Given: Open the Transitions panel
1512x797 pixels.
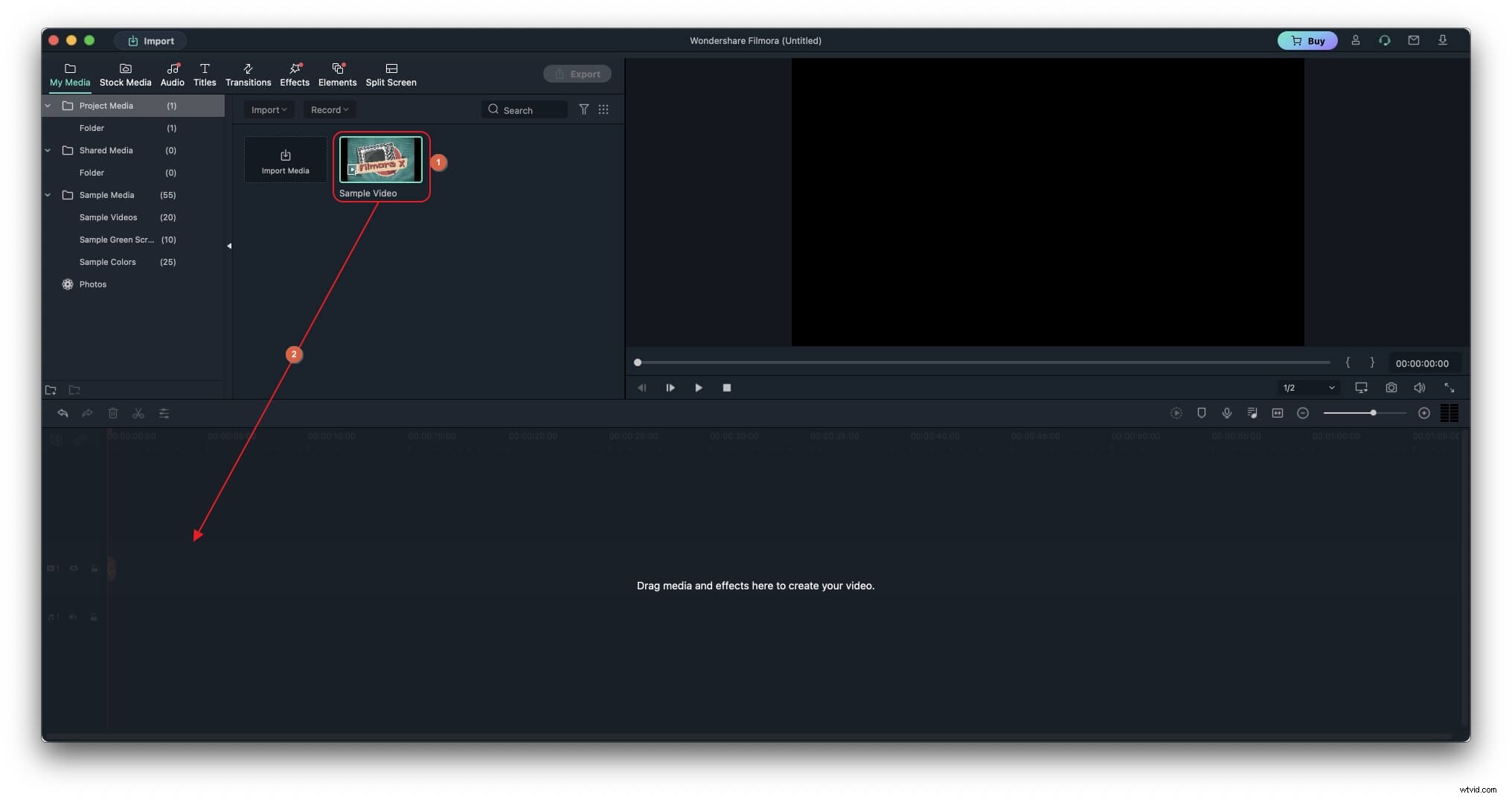Looking at the screenshot, I should point(248,73).
